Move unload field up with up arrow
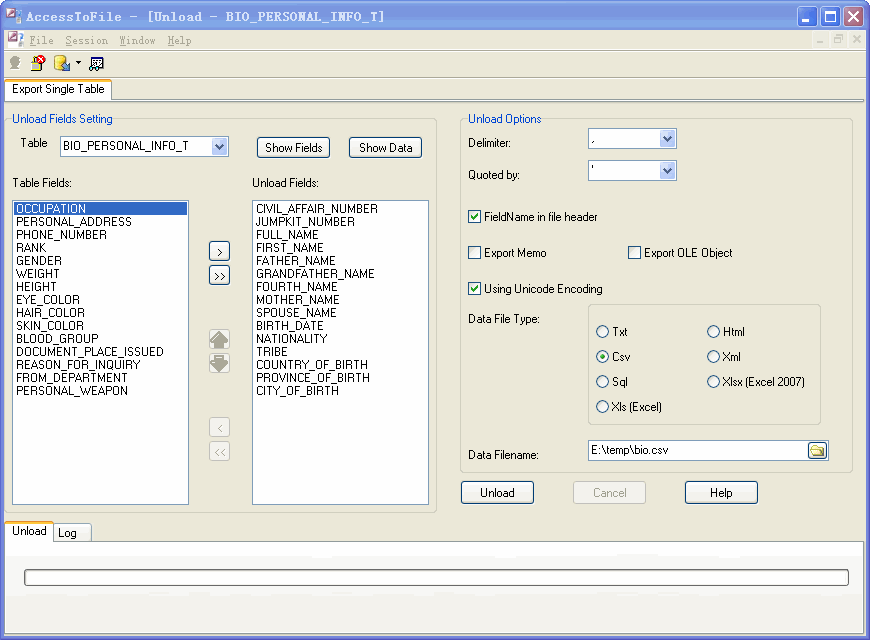Screen dimensions: 870x640 [x=219, y=339]
